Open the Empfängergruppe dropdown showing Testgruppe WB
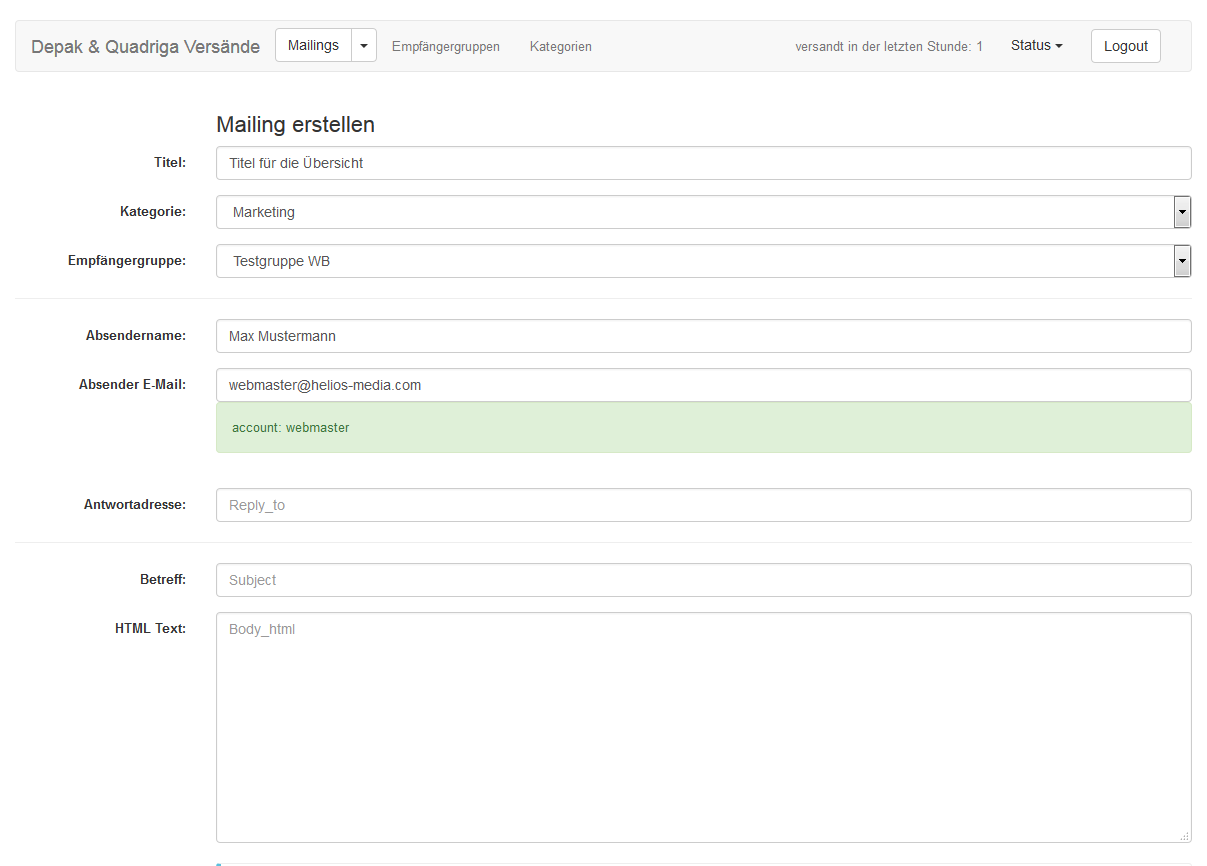Screen dimensions: 1207x866 (703, 261)
